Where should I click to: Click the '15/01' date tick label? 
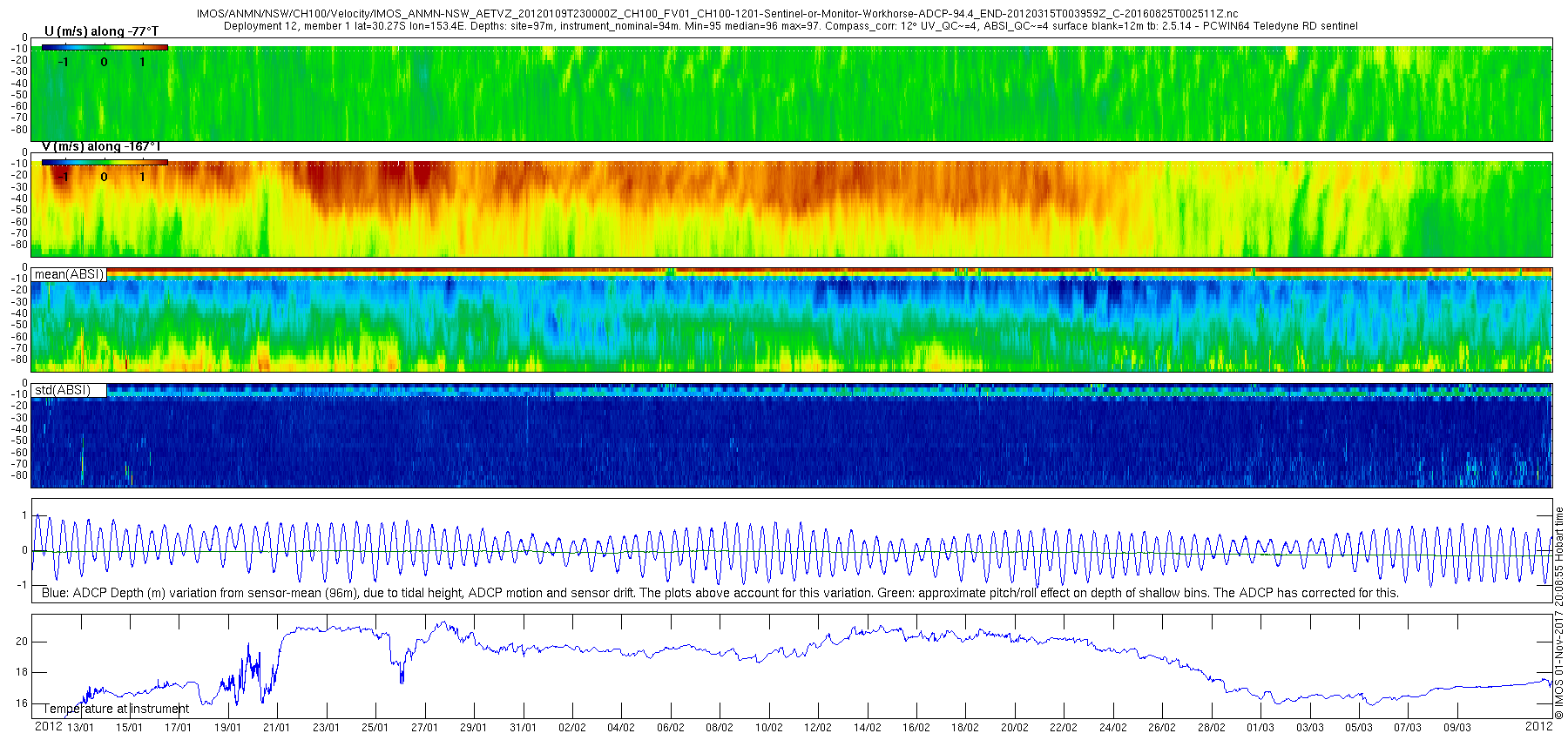[130, 728]
